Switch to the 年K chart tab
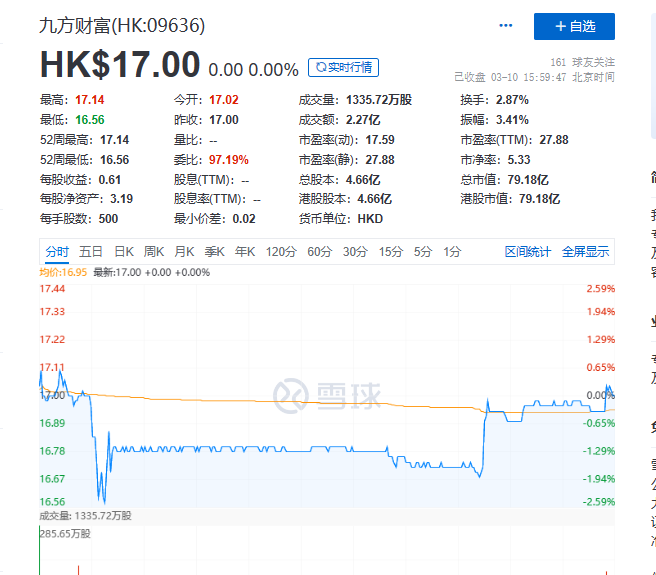Image resolution: width=656 pixels, height=575 pixels. click(245, 252)
